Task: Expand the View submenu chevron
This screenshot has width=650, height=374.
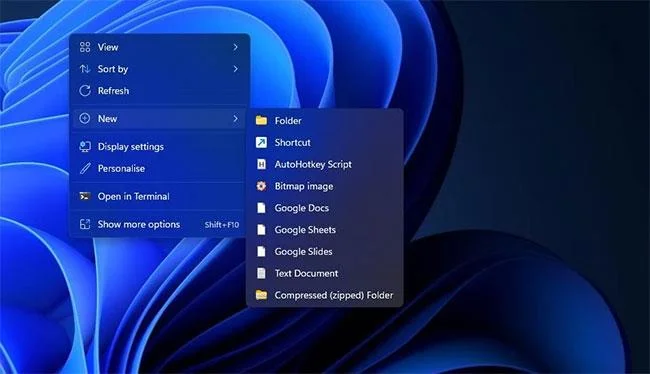Action: [235, 47]
